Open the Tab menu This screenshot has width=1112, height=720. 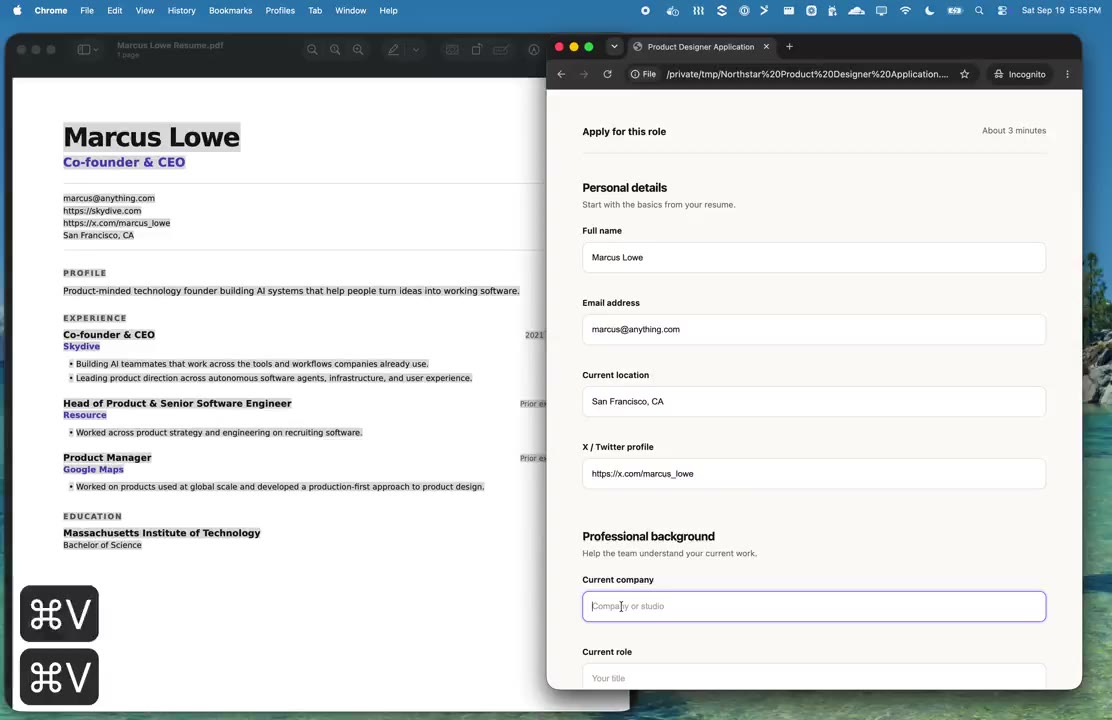315,11
